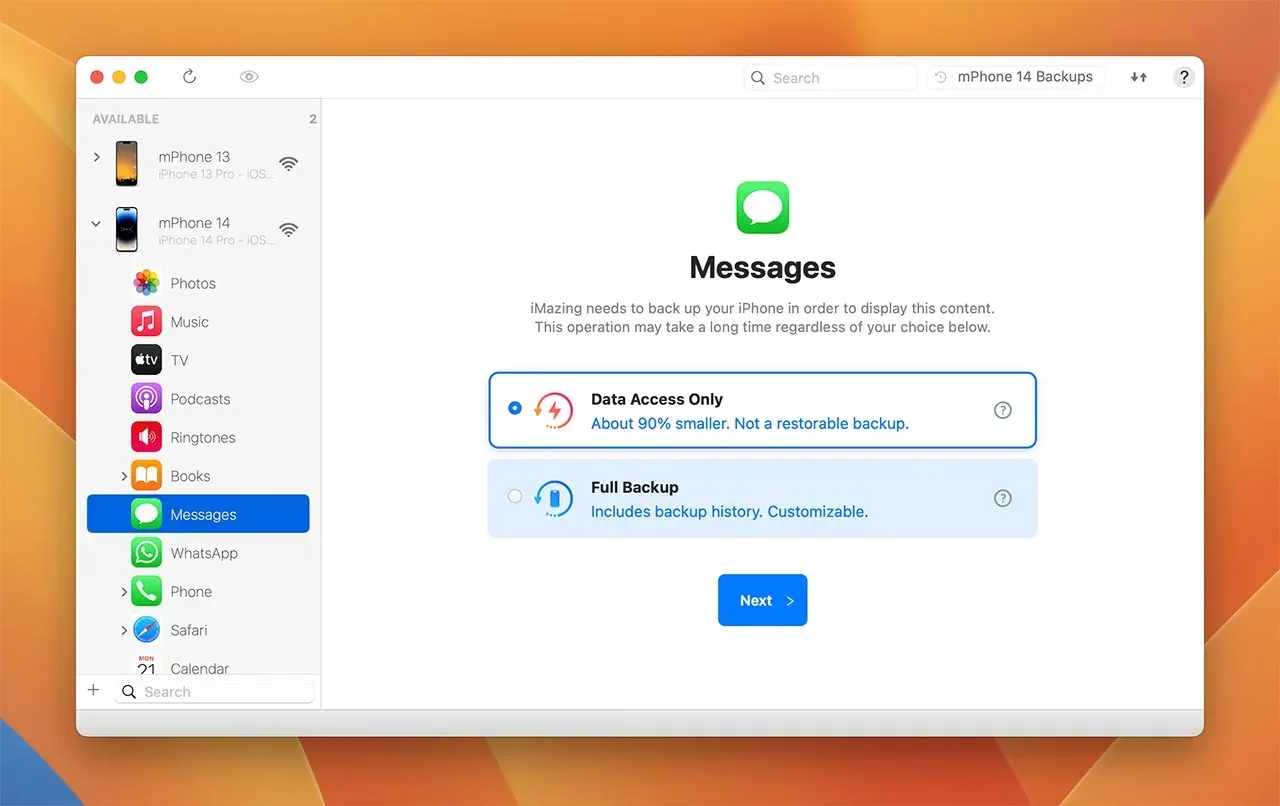Select the Podcasts sidebar item

(x=200, y=399)
